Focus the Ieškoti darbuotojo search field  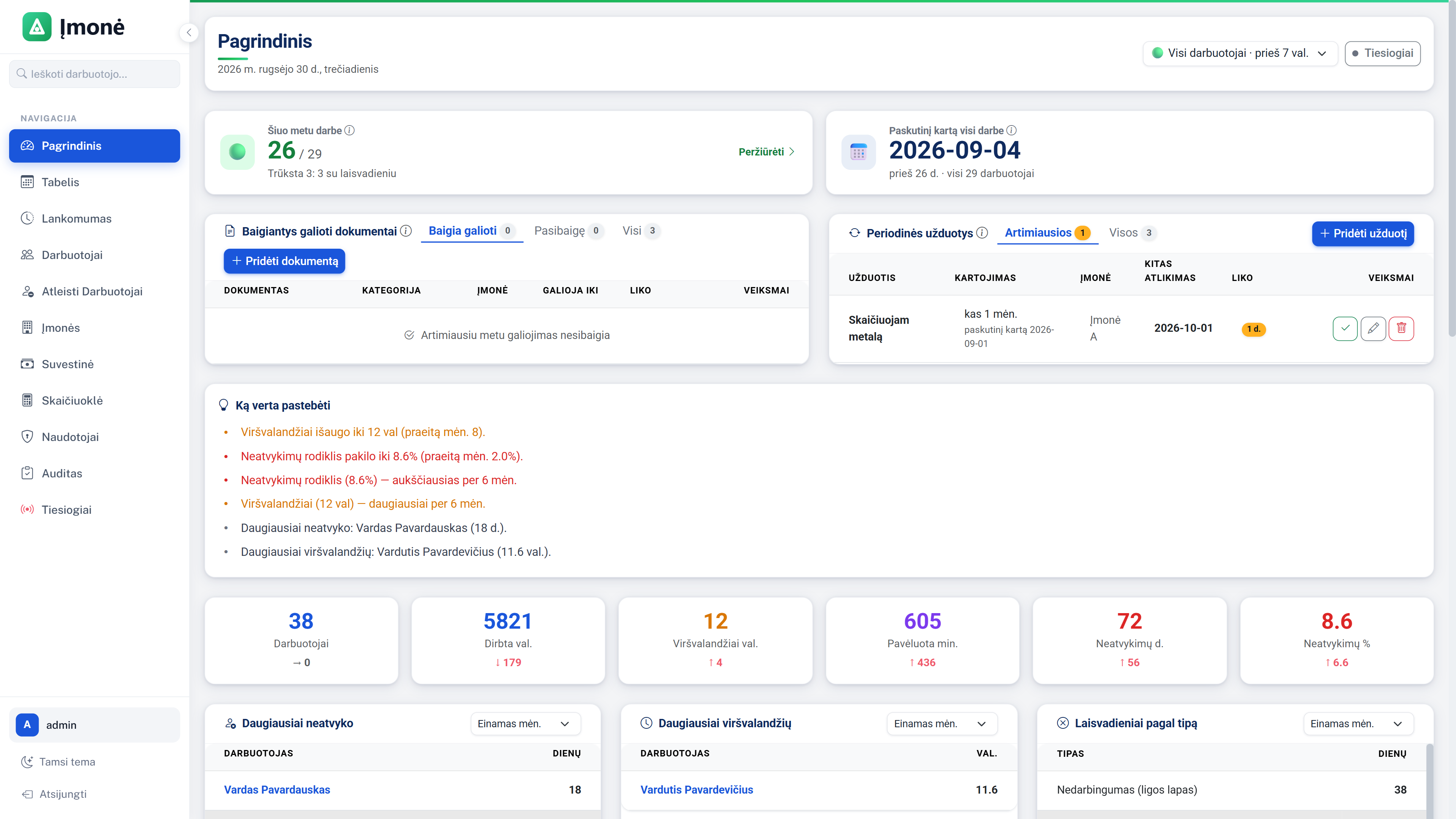[x=94, y=74]
